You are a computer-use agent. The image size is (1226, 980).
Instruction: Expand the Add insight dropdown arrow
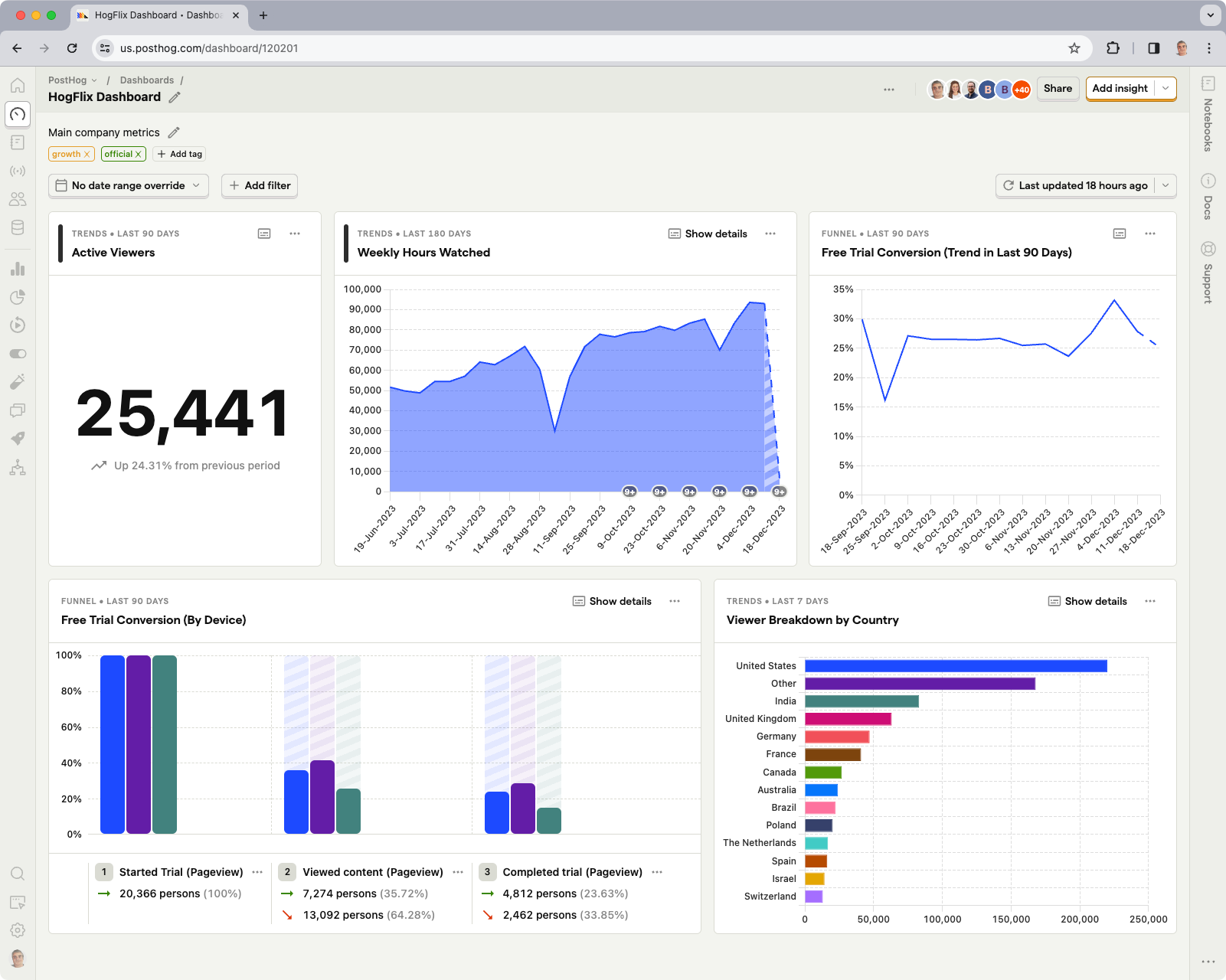(x=1166, y=88)
